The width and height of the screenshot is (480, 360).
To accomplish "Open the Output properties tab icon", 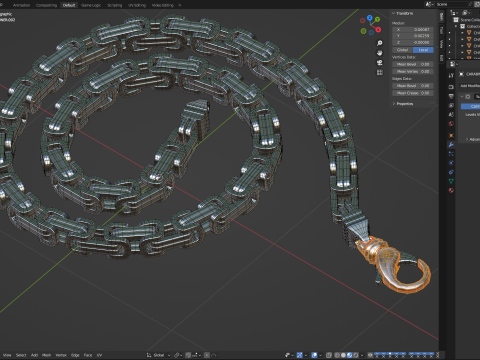I will 451,96.
